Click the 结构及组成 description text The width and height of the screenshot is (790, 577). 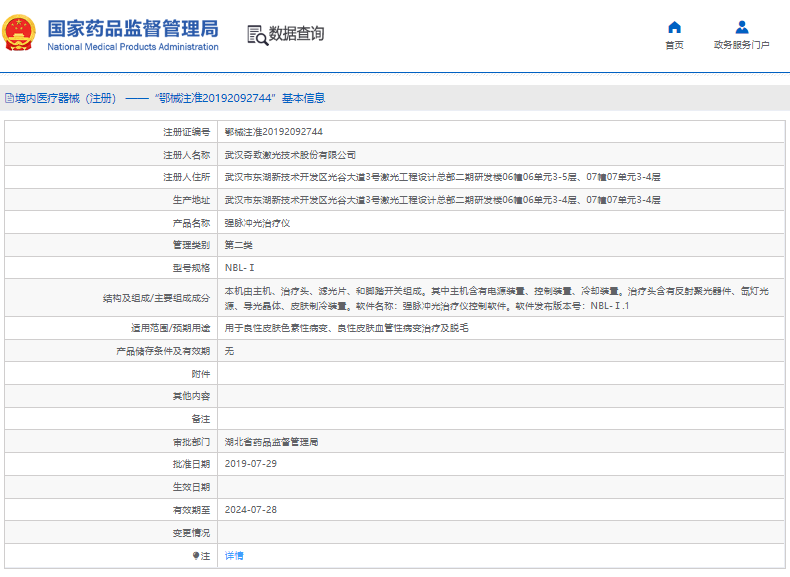coord(497,298)
